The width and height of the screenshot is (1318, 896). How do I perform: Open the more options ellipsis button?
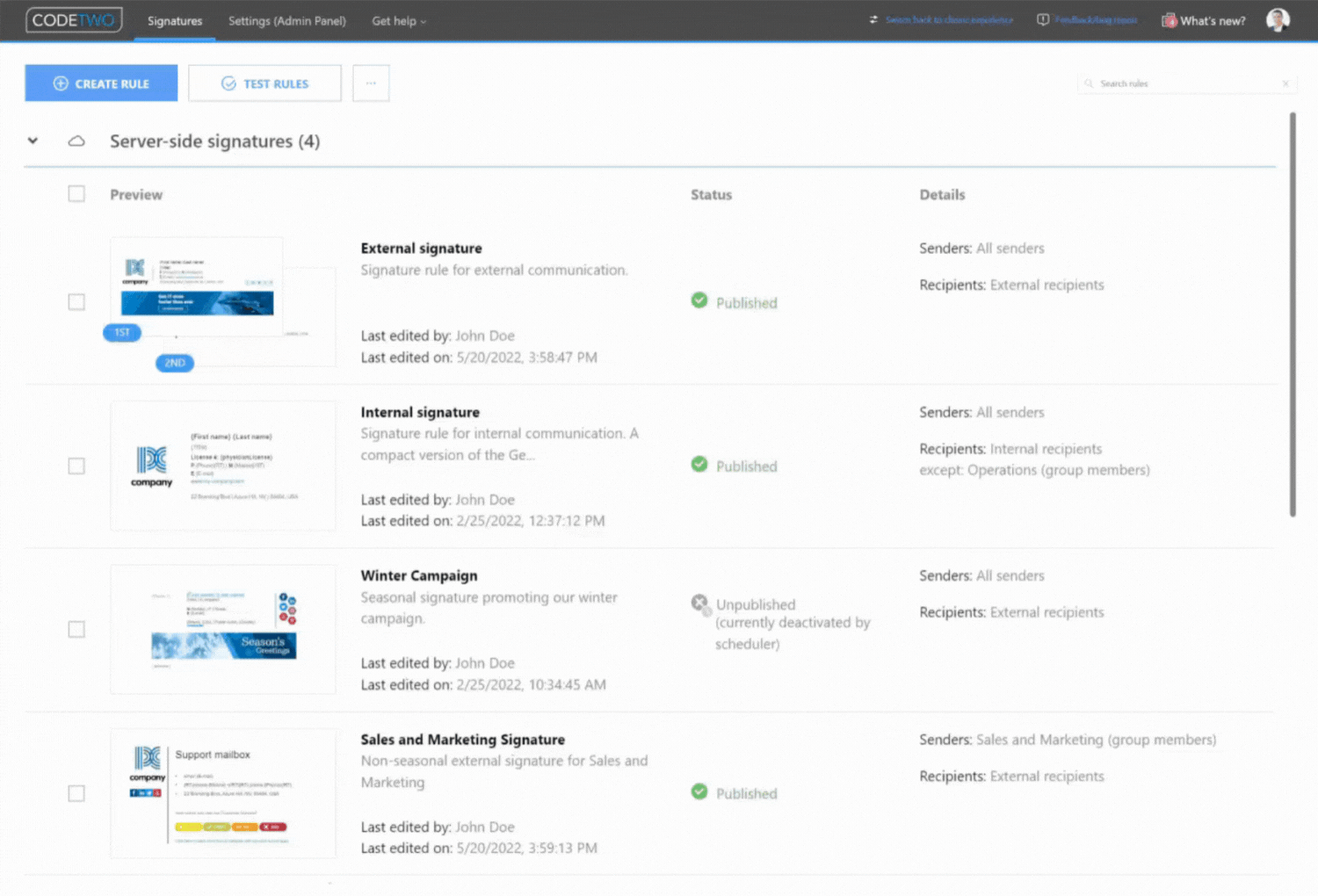(371, 83)
